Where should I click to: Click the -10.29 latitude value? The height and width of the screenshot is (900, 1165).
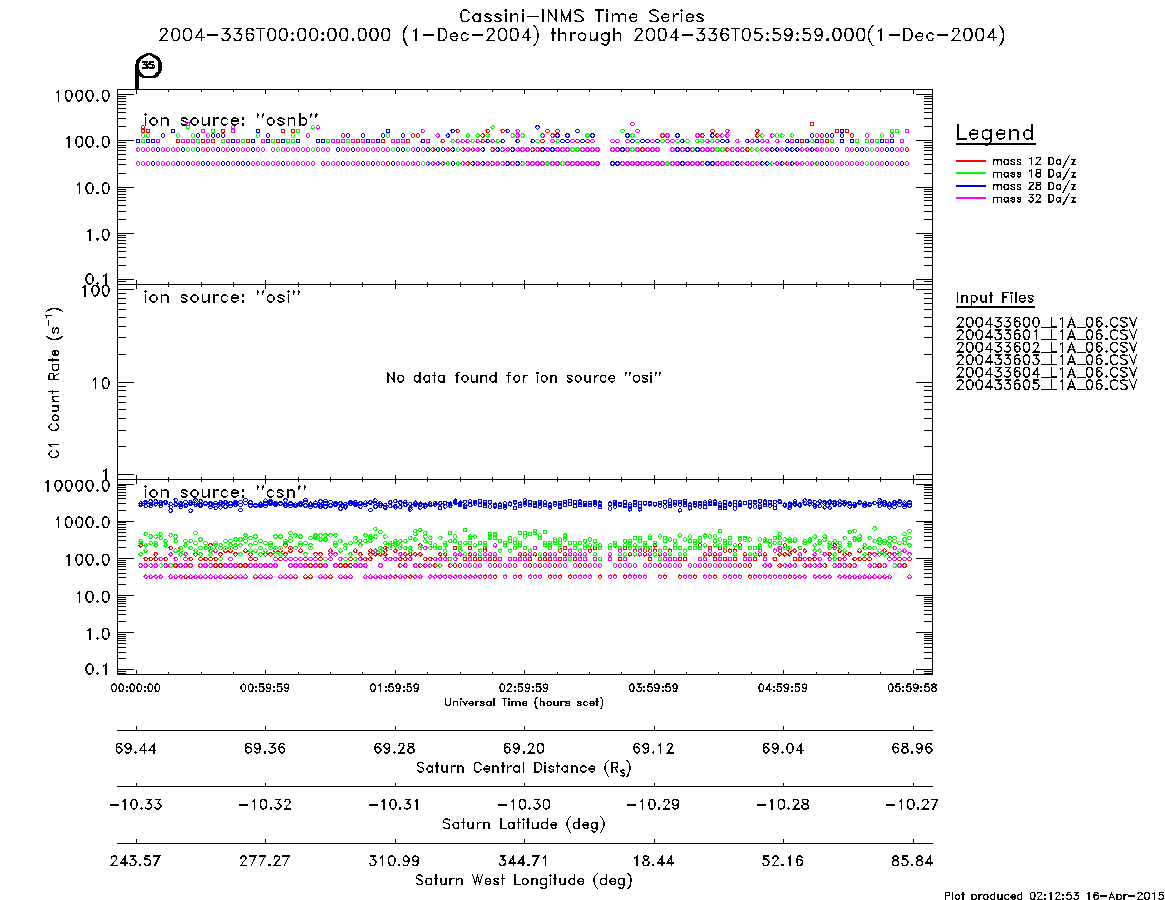coord(654,805)
